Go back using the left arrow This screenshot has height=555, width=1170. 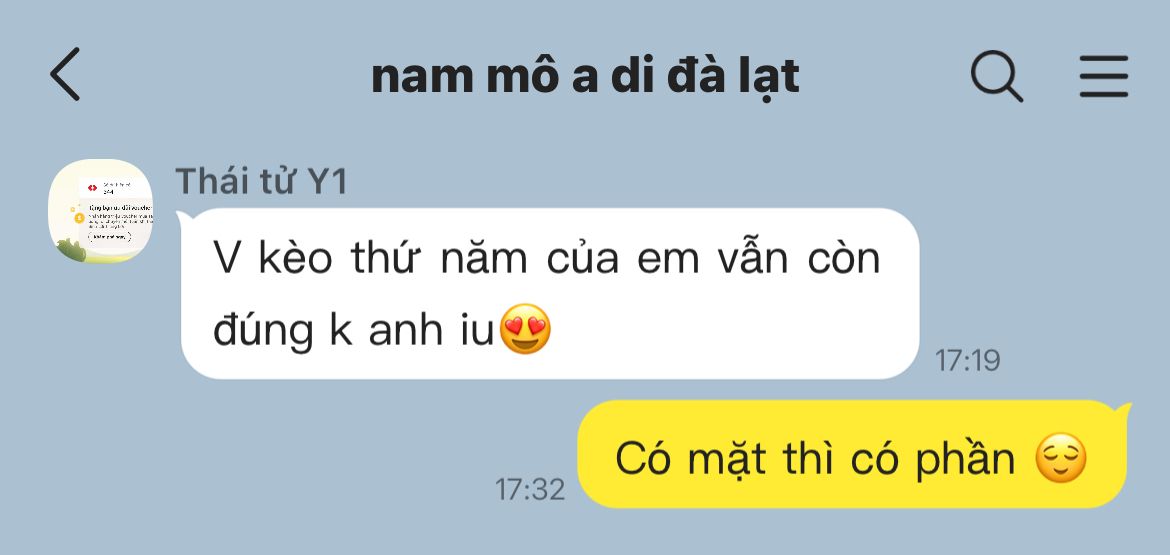(65, 74)
